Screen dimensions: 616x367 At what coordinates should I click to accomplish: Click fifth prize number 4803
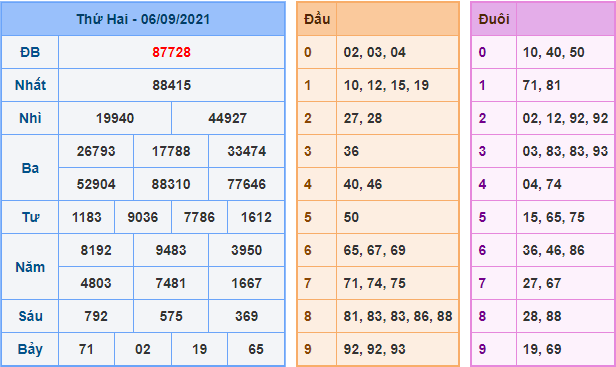96,283
